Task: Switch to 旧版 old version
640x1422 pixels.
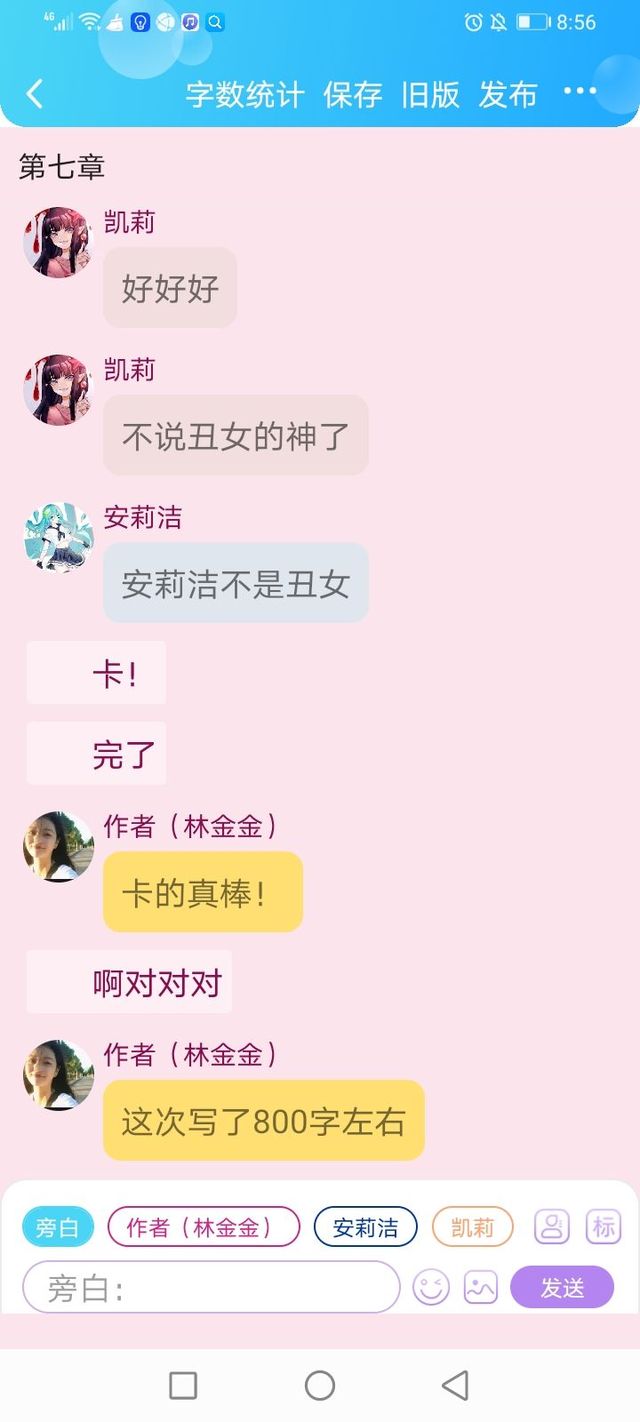Action: tap(431, 94)
